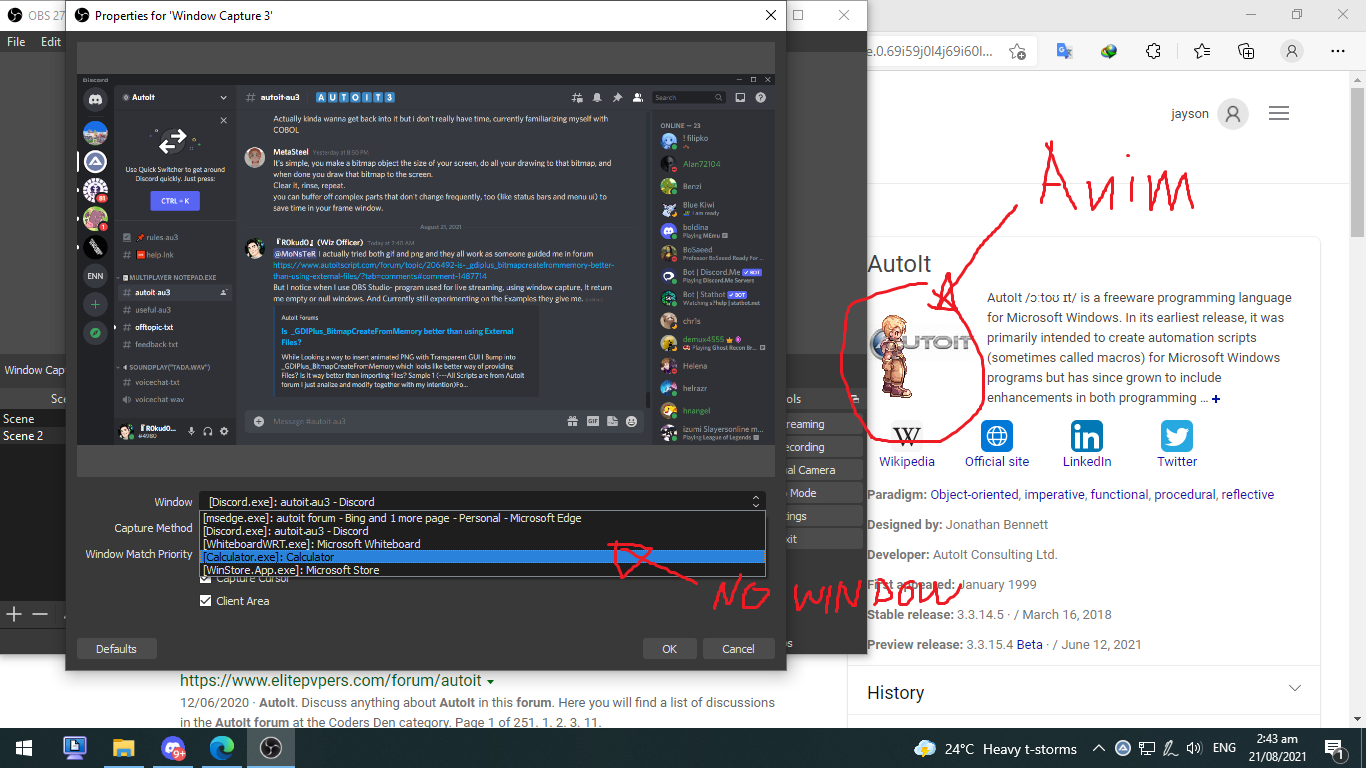Click the member list icon in Discord

(x=637, y=97)
